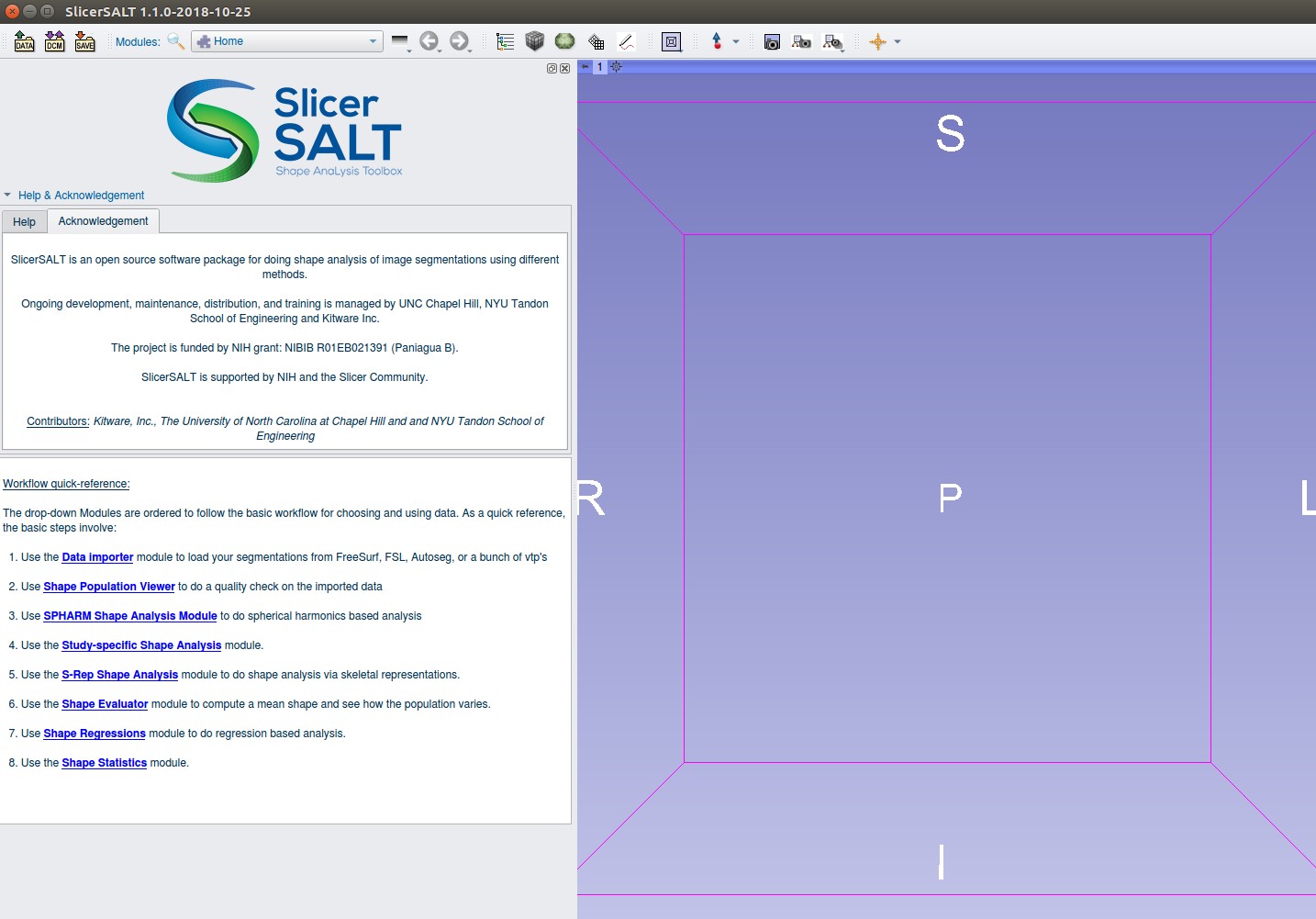
Task: Open the Shape Regressions link
Action: (95, 734)
